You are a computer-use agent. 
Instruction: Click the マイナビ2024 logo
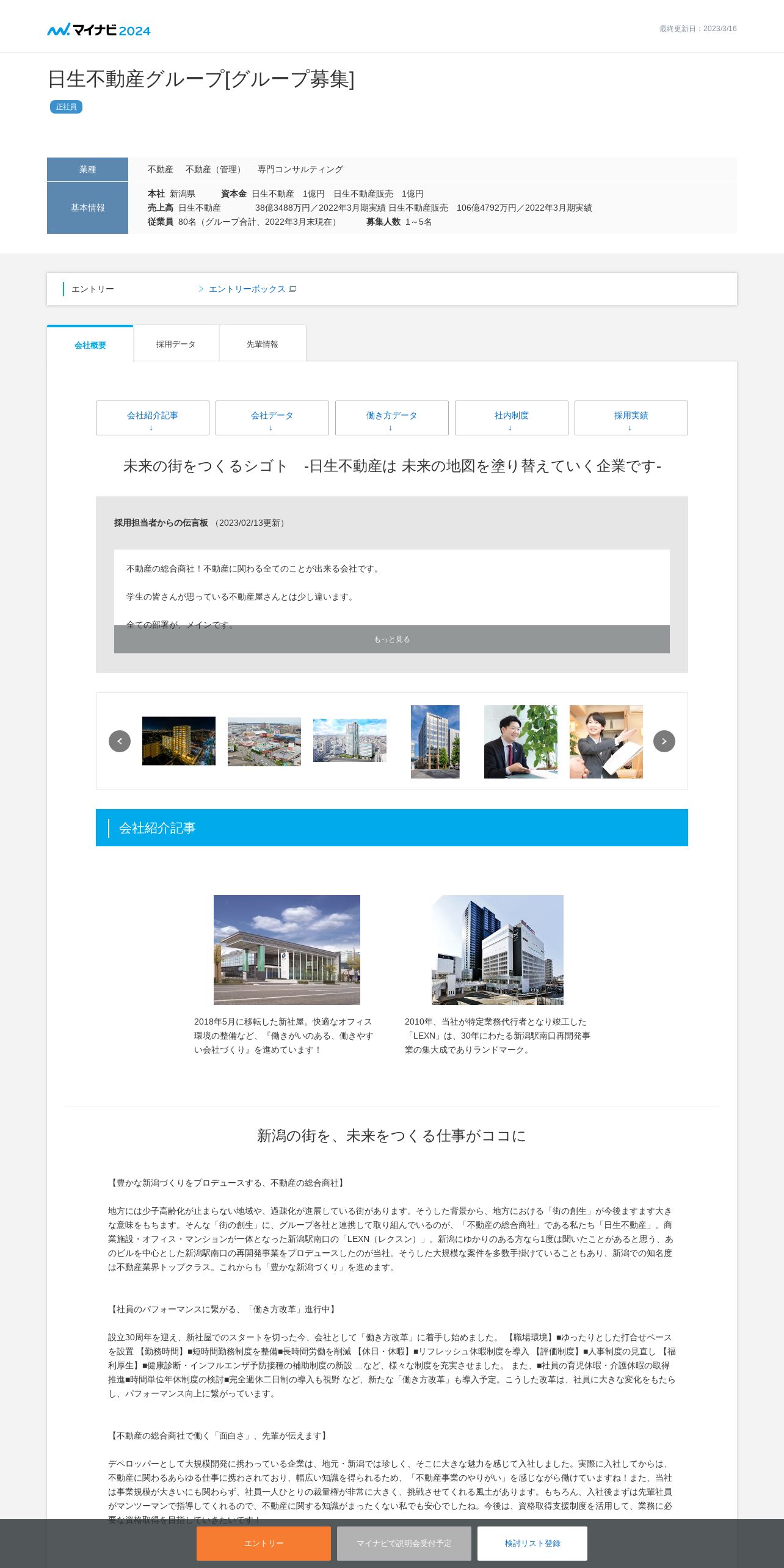99,29
